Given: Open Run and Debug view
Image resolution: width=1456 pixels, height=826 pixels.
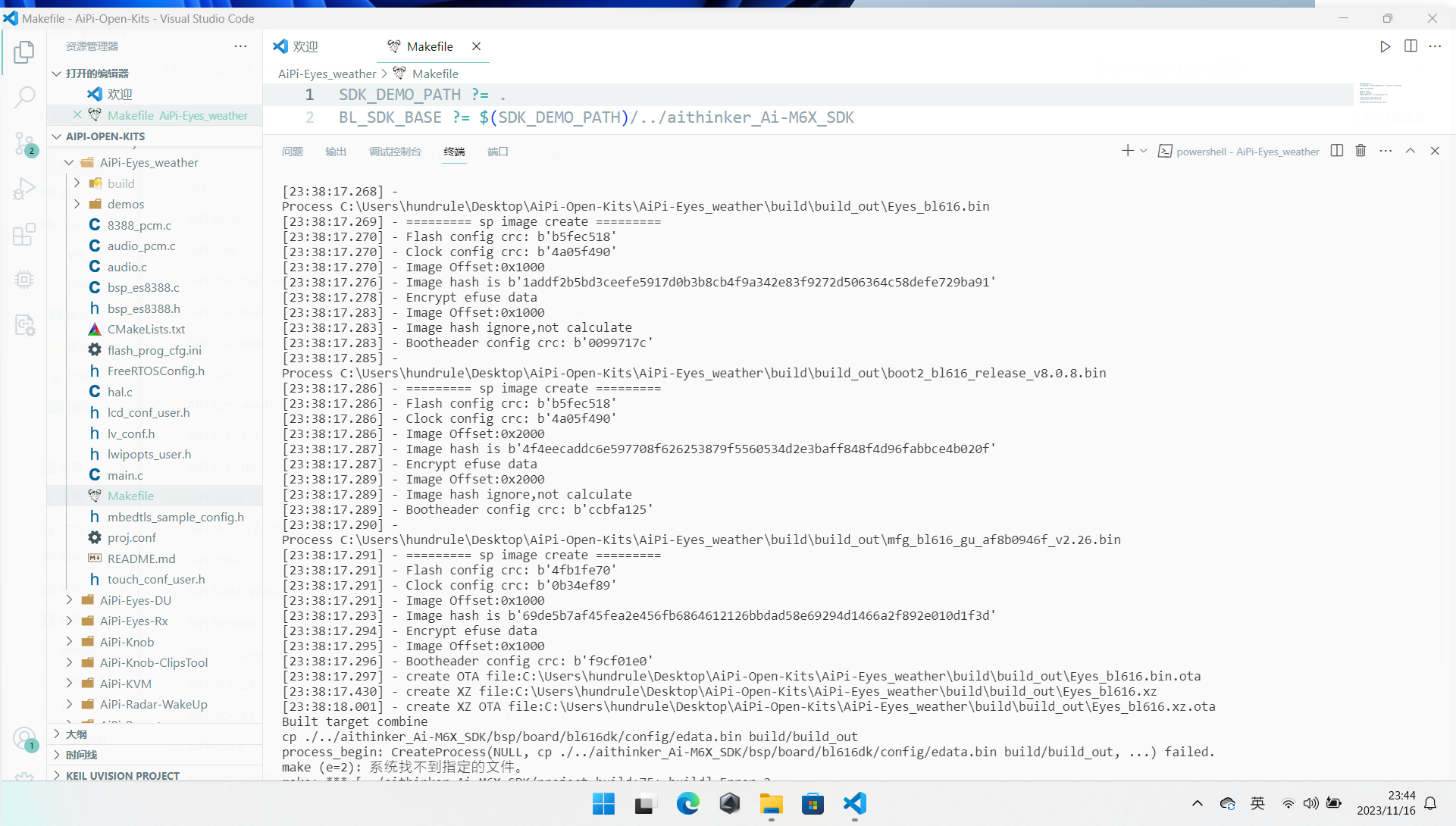Looking at the screenshot, I should (24, 188).
